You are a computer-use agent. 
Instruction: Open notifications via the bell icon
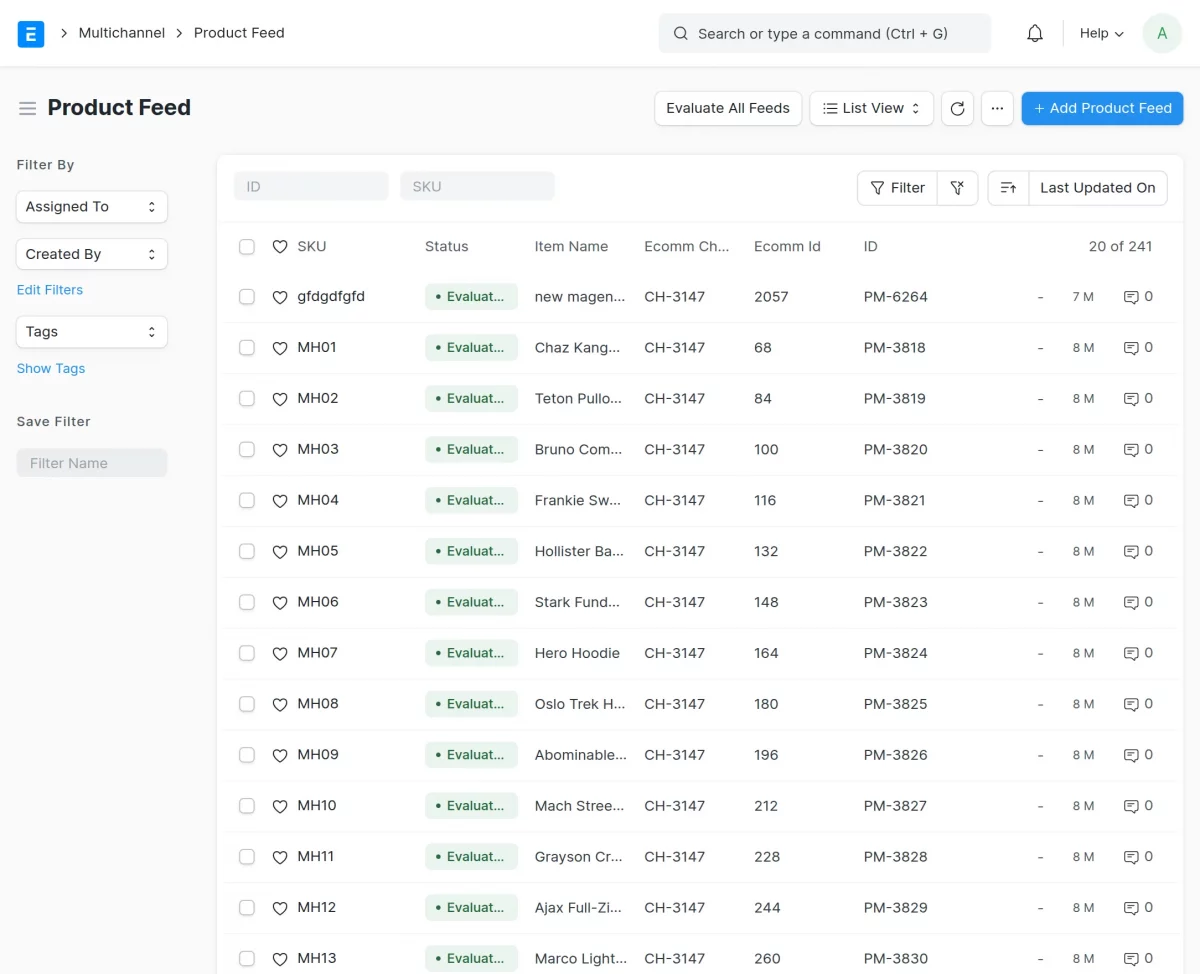coord(1035,33)
